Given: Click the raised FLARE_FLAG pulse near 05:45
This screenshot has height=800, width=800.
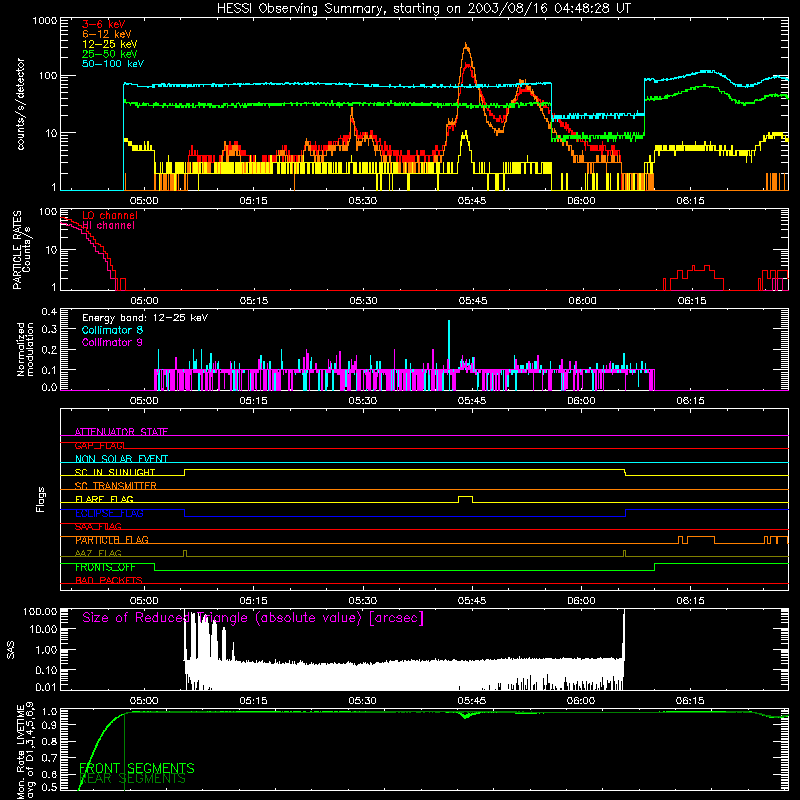Looking at the screenshot, I should click(x=465, y=499).
